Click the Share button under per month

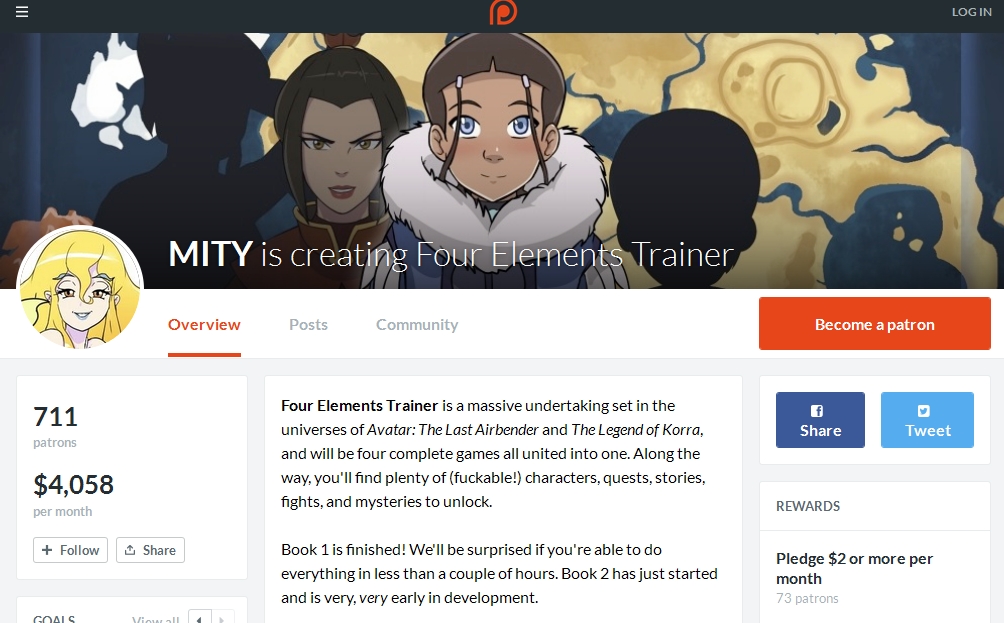pos(150,550)
